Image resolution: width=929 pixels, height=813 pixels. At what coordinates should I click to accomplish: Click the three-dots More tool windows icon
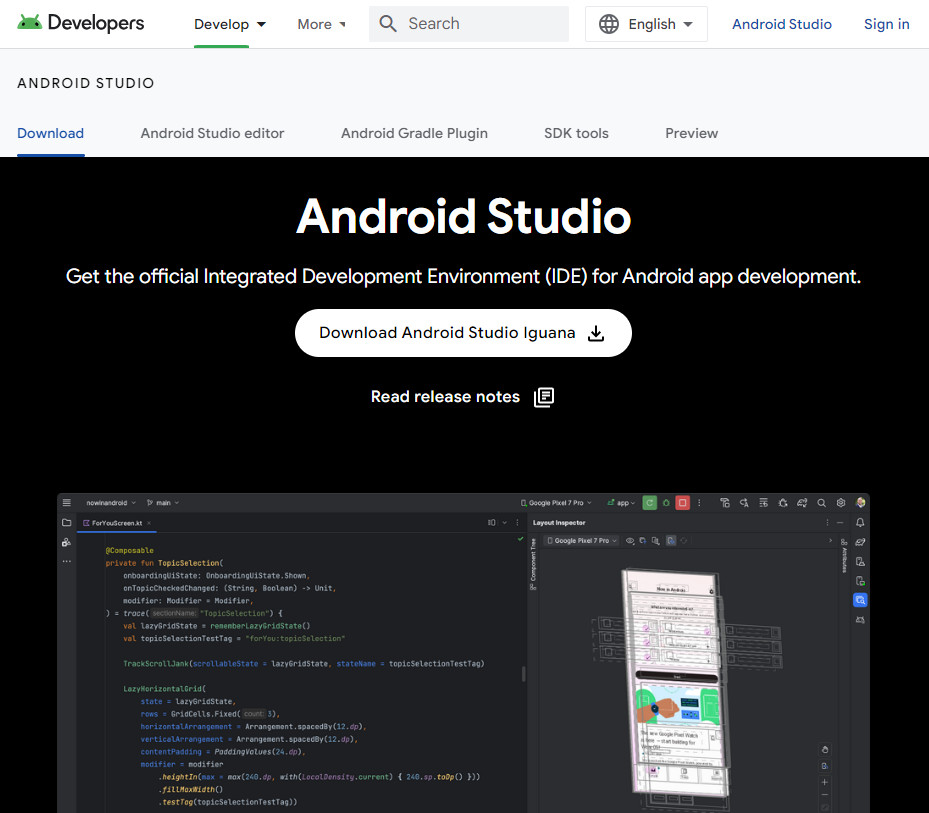coord(67,561)
